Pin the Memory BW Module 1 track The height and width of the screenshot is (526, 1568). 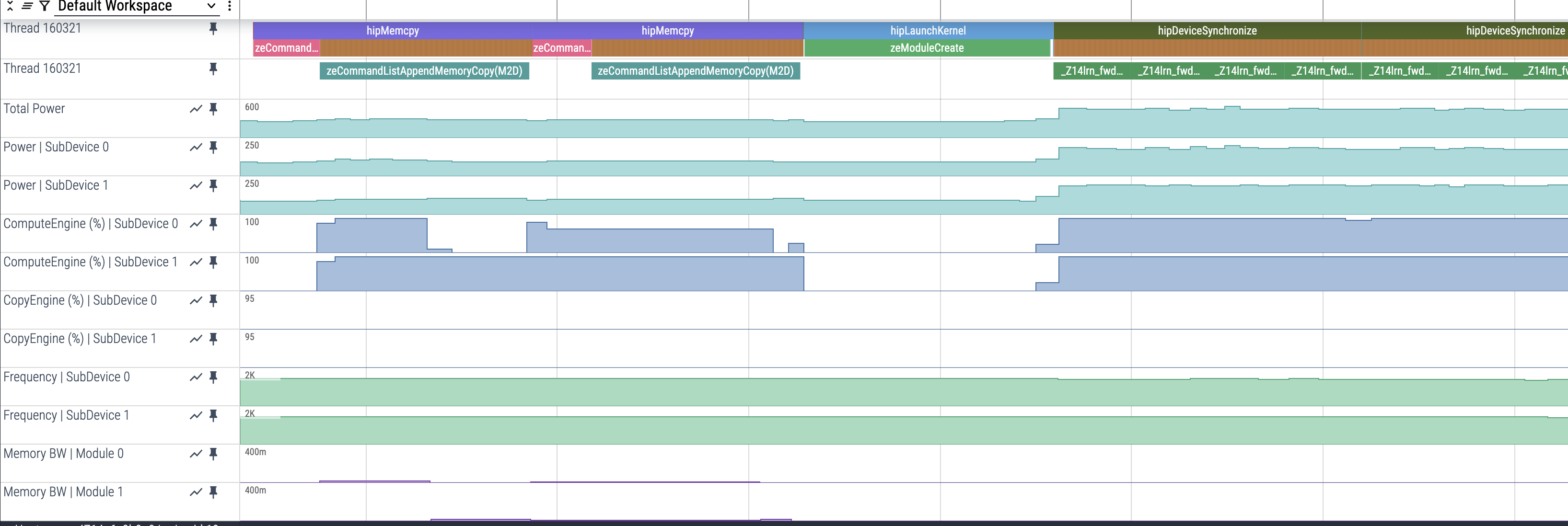tap(213, 492)
